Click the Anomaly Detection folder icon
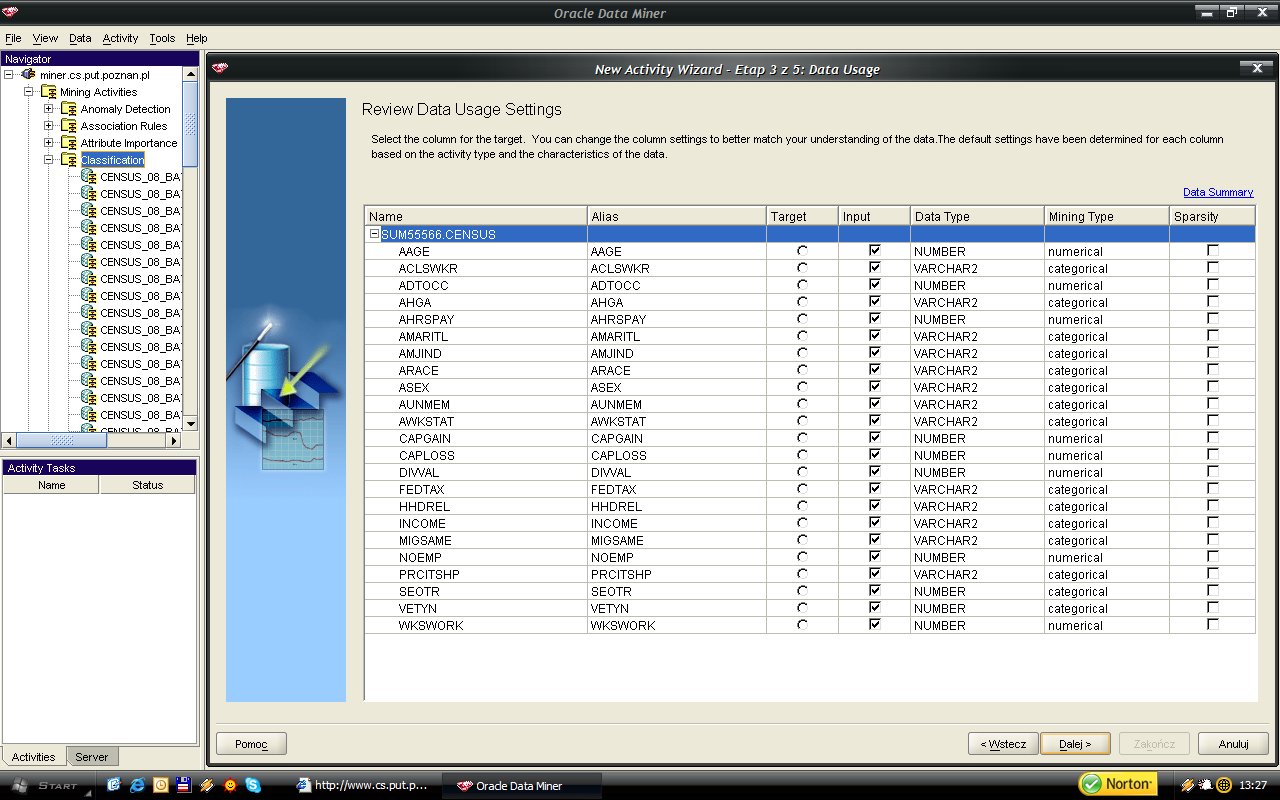Screen dimensions: 1280x800 pos(69,109)
